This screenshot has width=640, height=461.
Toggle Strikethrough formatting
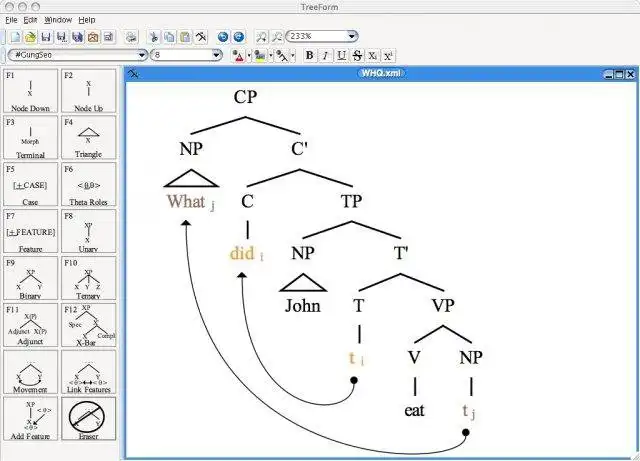coord(357,56)
